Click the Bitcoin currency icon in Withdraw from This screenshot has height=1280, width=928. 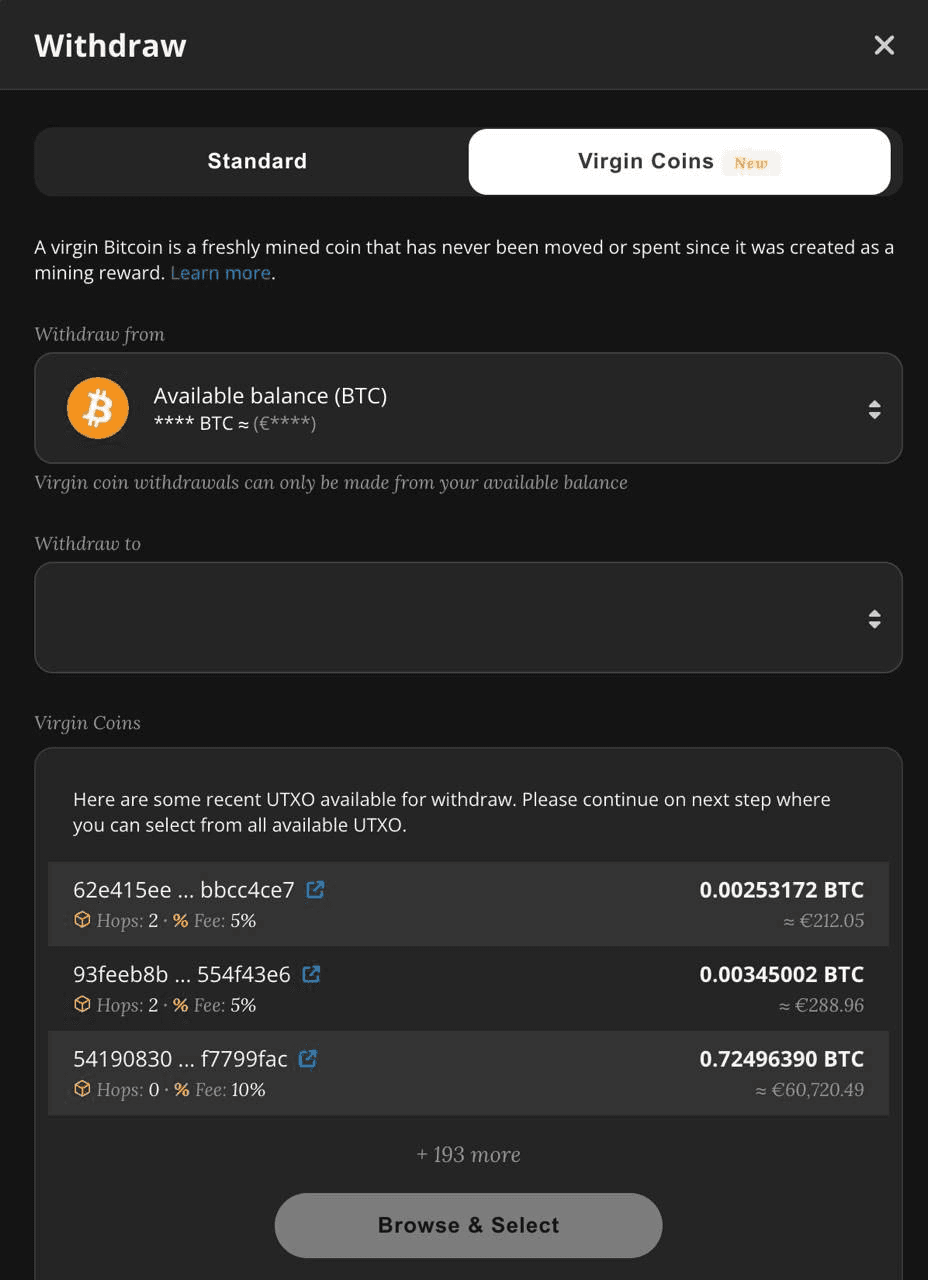click(97, 408)
